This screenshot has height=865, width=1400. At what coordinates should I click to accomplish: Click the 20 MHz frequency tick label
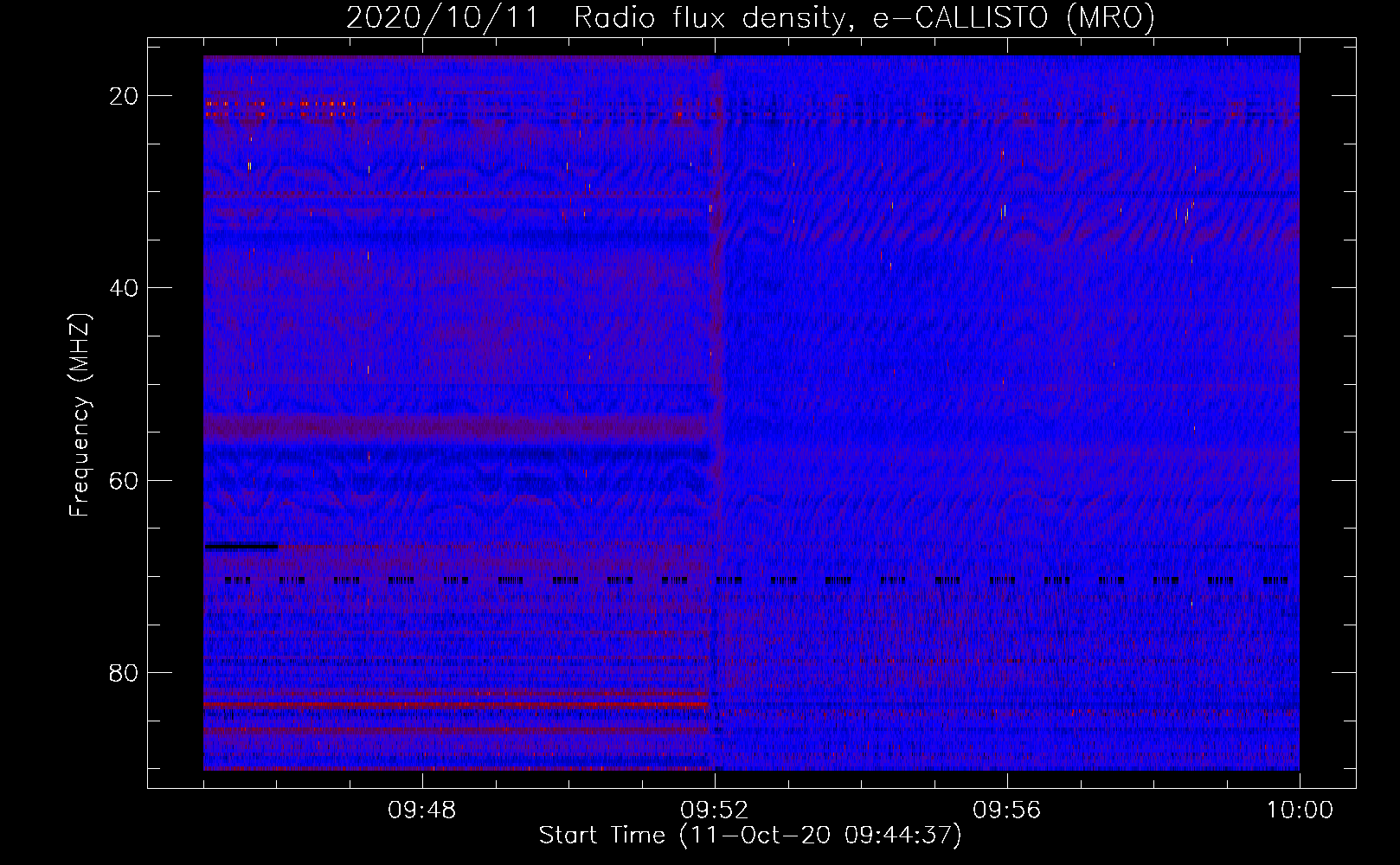coord(125,96)
